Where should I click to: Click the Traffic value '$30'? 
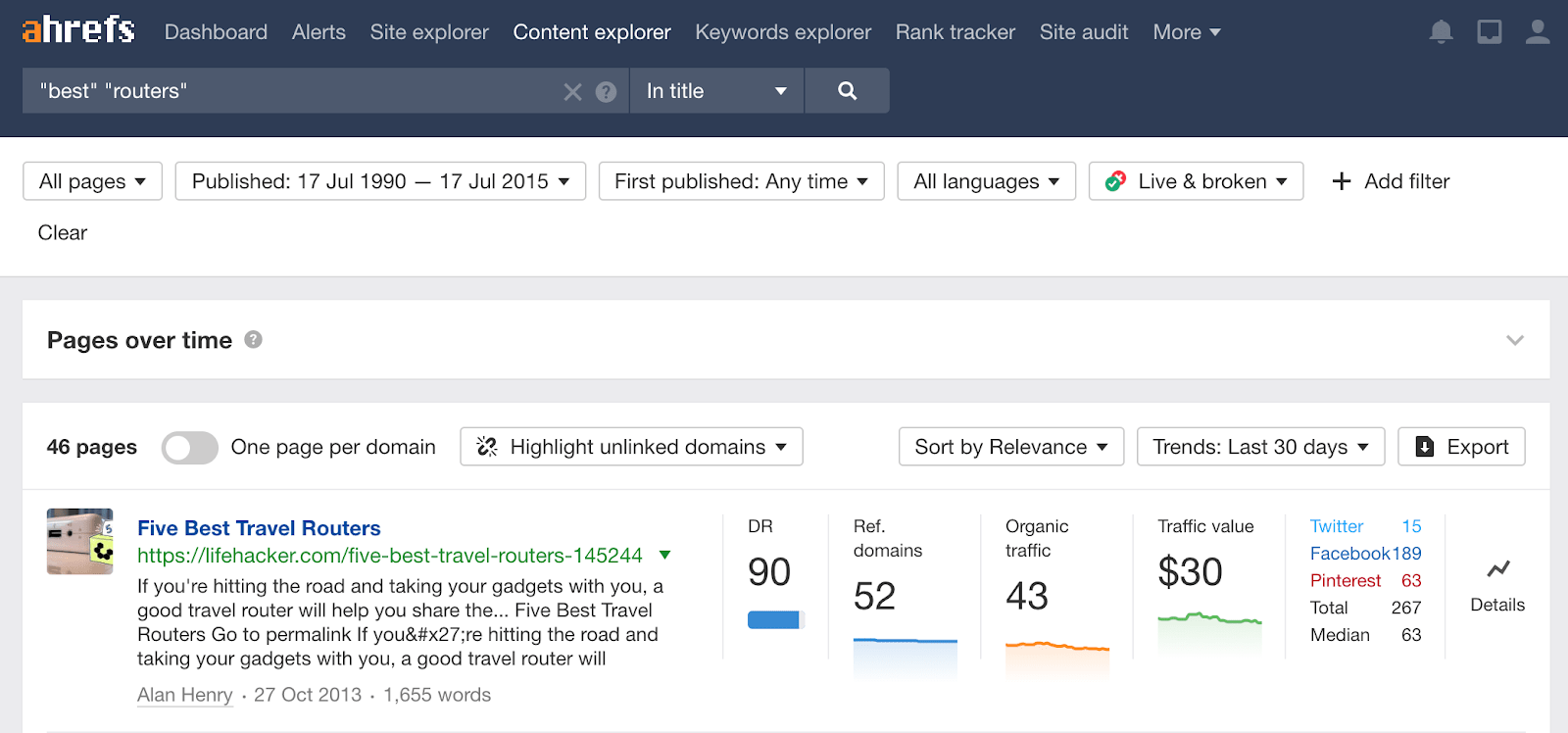tap(1190, 572)
